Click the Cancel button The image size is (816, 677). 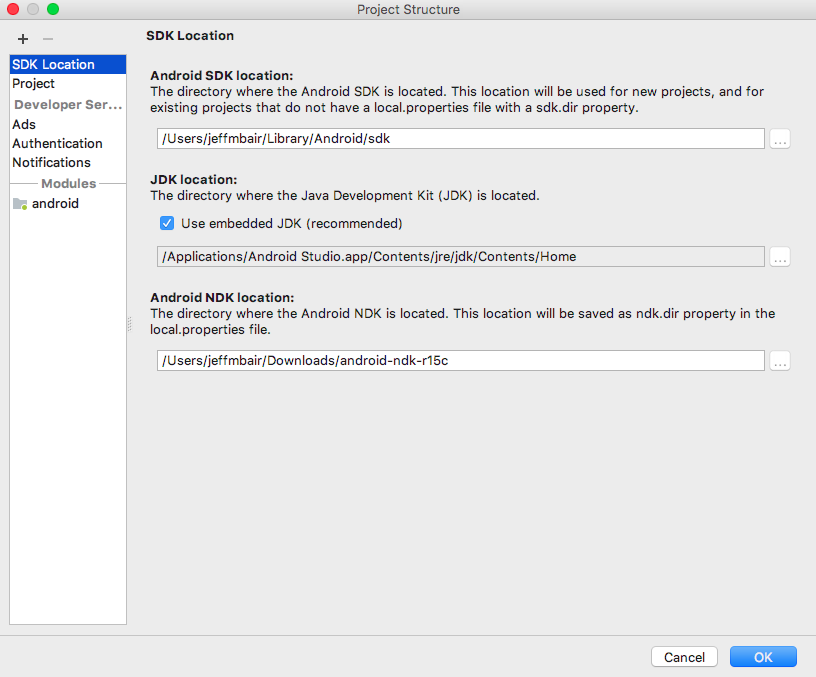(684, 657)
